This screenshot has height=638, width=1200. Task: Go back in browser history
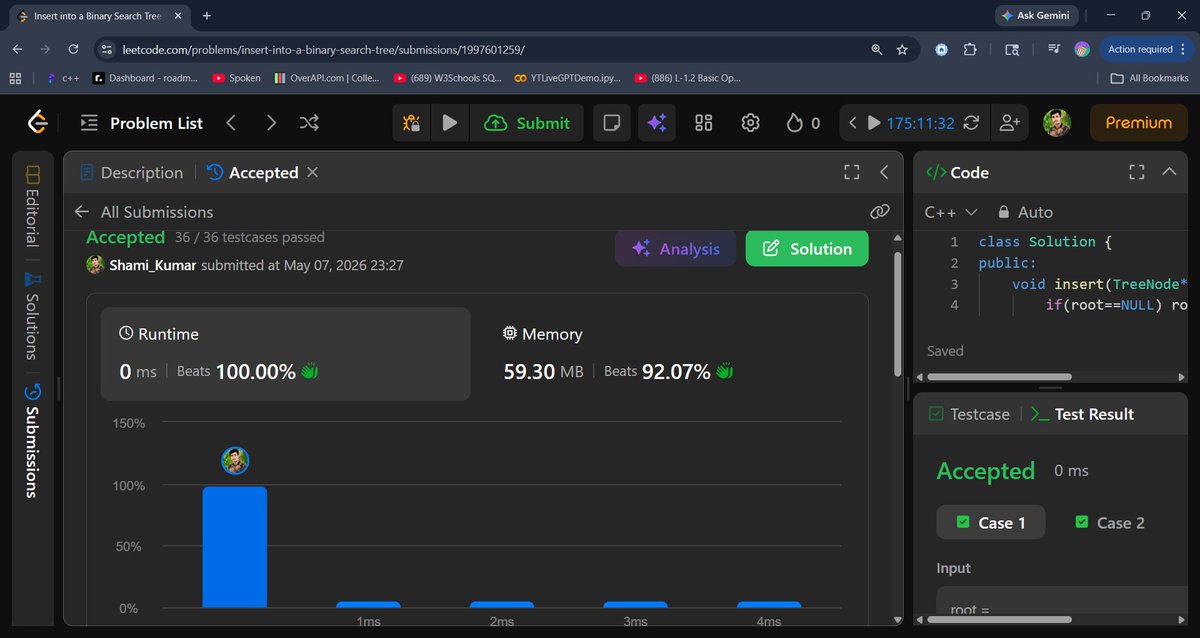[17, 49]
